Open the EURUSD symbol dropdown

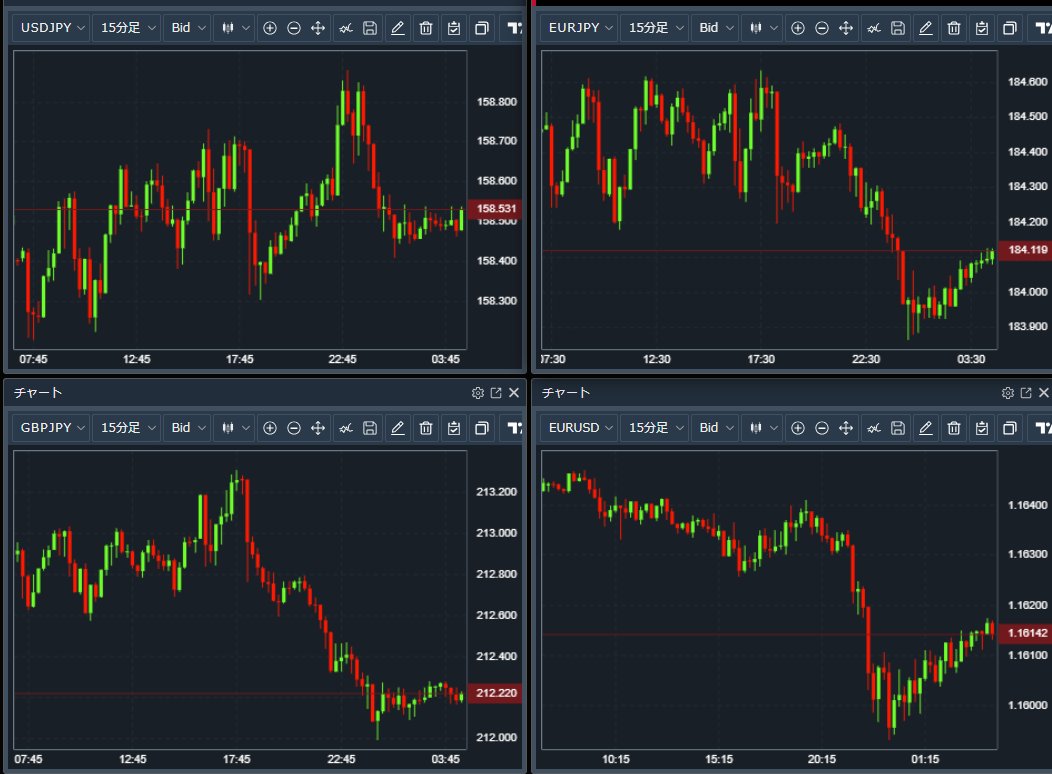pos(580,428)
